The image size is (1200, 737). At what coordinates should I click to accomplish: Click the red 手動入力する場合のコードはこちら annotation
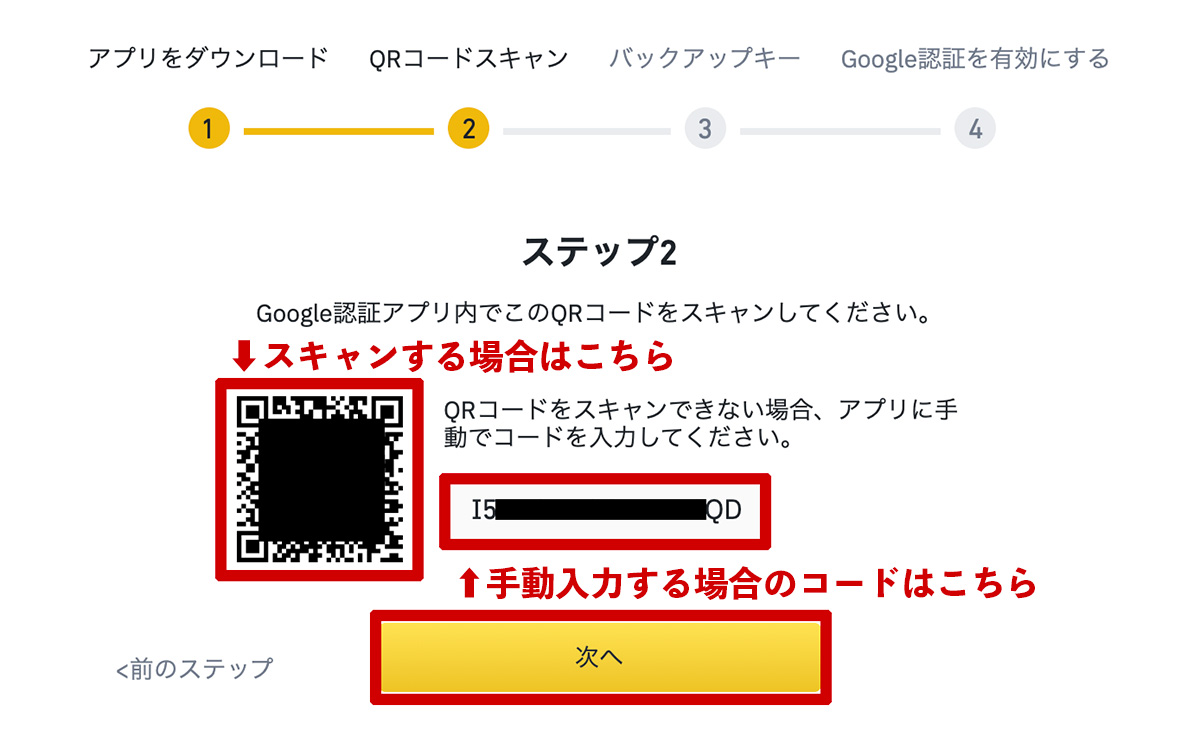tap(747, 583)
